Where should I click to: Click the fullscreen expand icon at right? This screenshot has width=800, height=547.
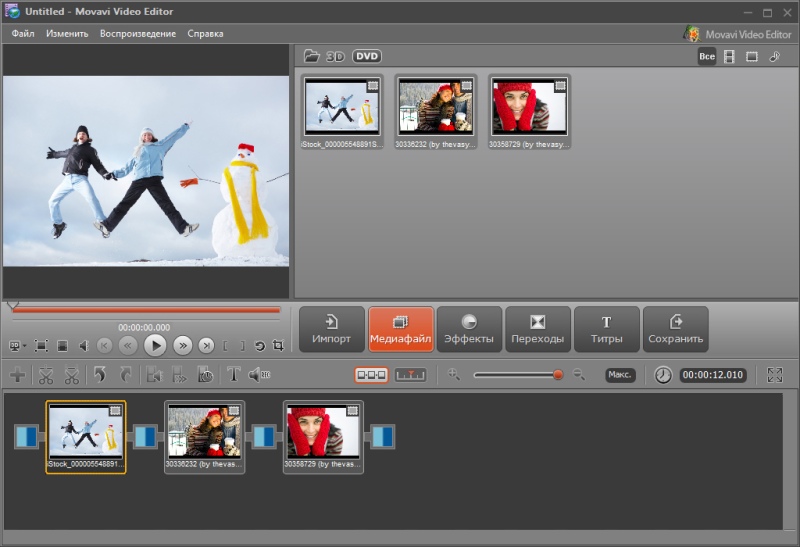[774, 375]
